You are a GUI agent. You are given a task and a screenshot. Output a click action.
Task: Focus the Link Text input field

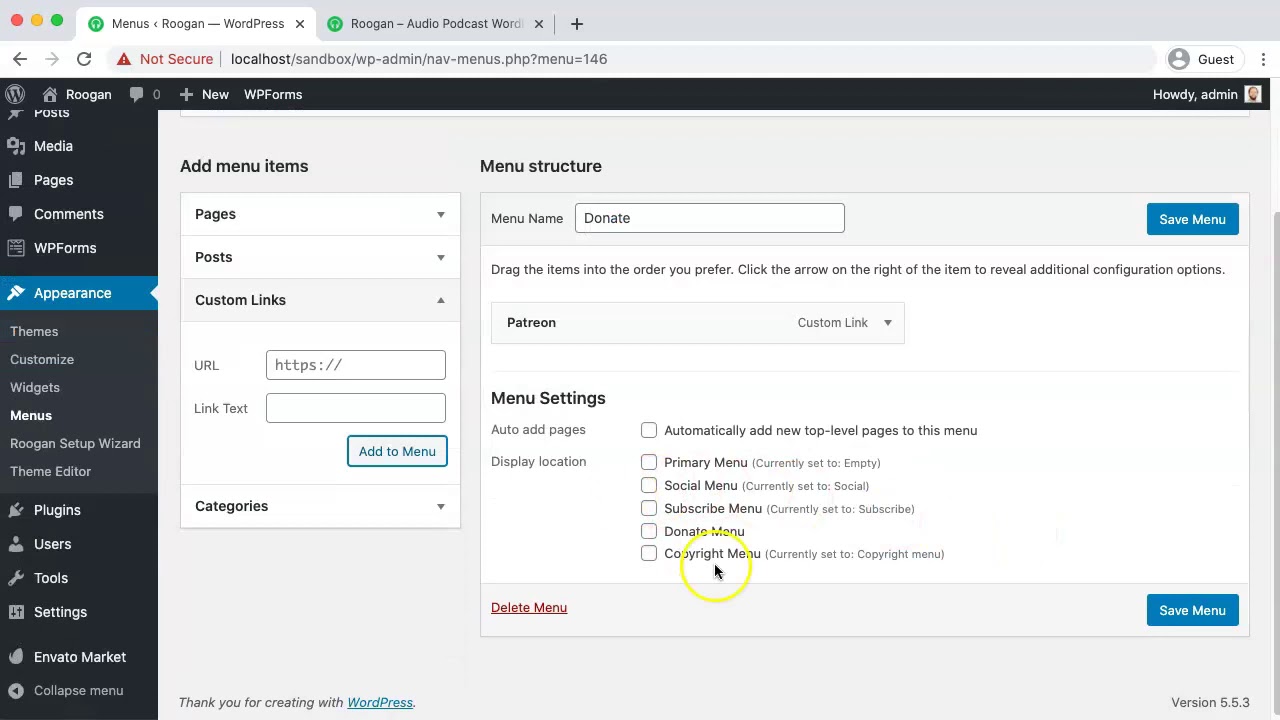point(356,408)
